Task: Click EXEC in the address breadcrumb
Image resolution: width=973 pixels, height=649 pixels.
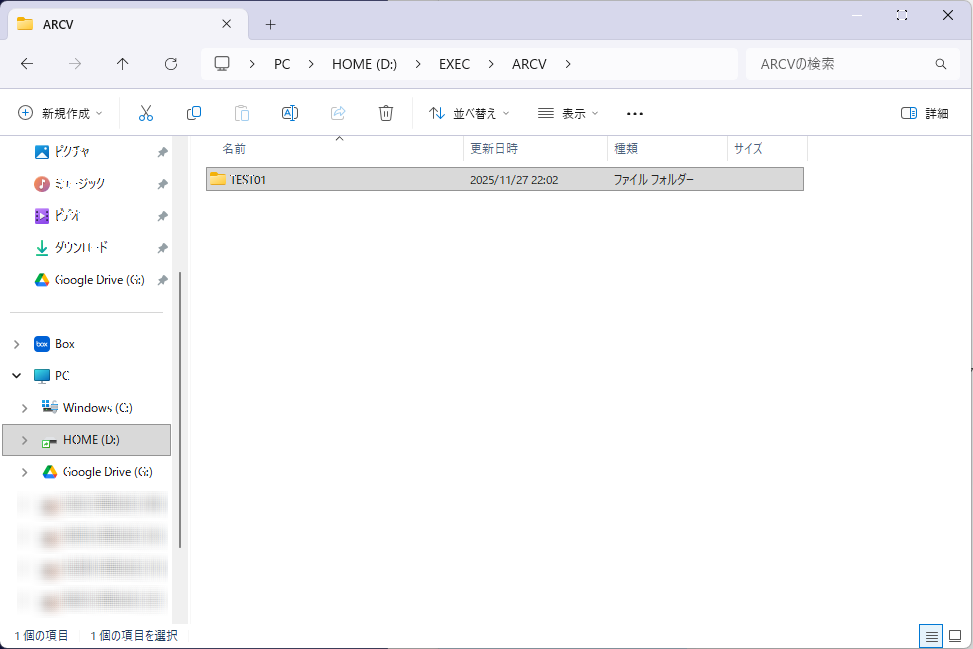Action: click(454, 64)
